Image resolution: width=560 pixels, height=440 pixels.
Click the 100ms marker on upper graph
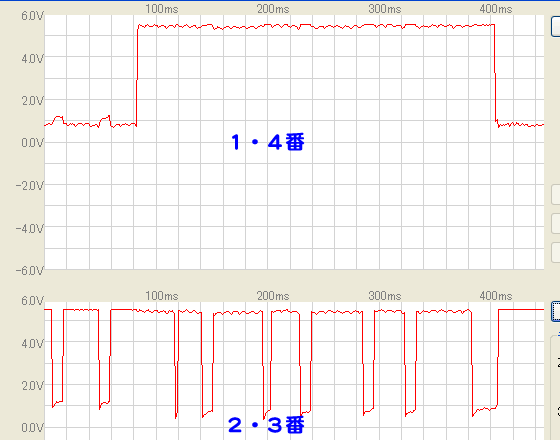click(161, 9)
